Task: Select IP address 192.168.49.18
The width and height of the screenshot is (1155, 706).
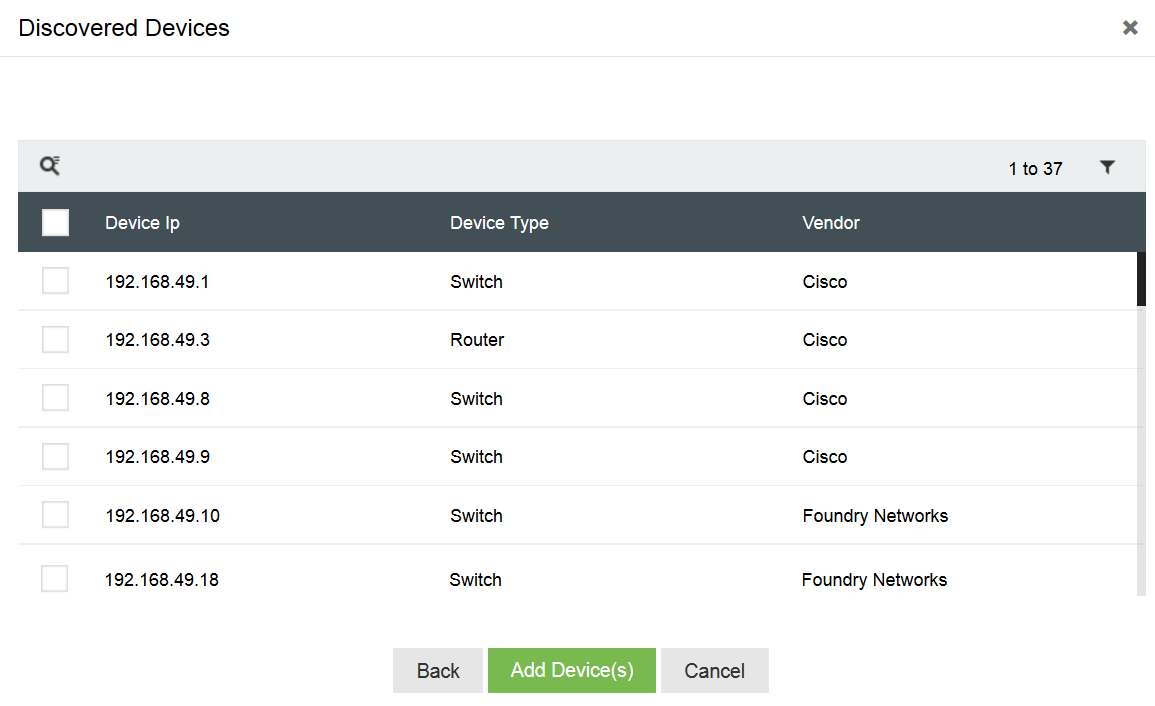Action: tap(162, 580)
